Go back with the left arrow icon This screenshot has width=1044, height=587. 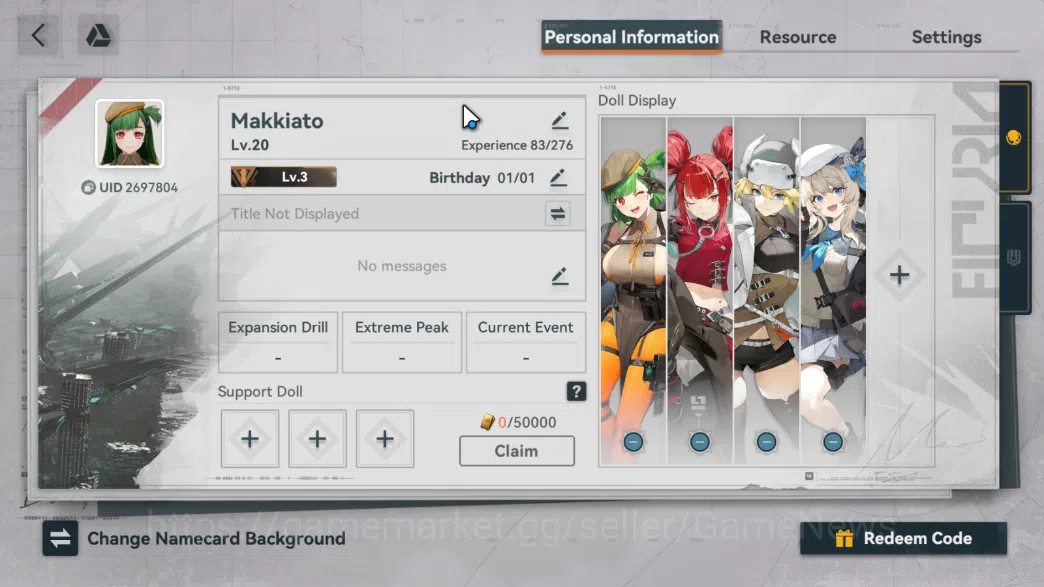[x=39, y=35]
